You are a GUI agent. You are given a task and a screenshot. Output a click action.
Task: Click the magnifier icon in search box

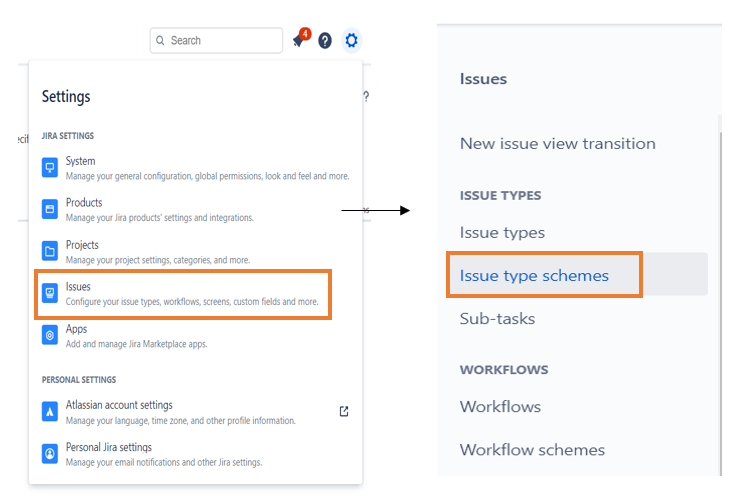(x=160, y=40)
